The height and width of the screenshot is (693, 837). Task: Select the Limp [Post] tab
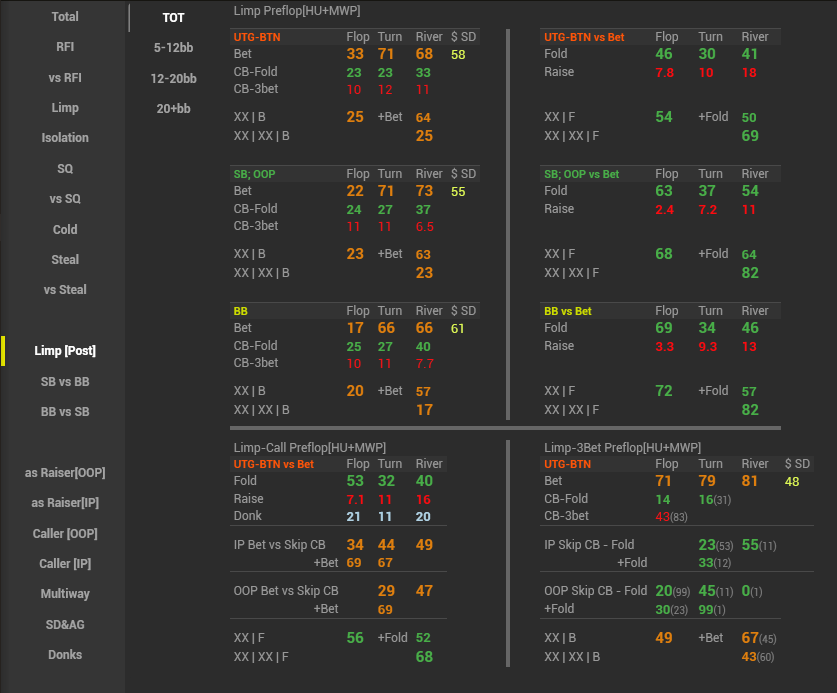click(x=65, y=351)
